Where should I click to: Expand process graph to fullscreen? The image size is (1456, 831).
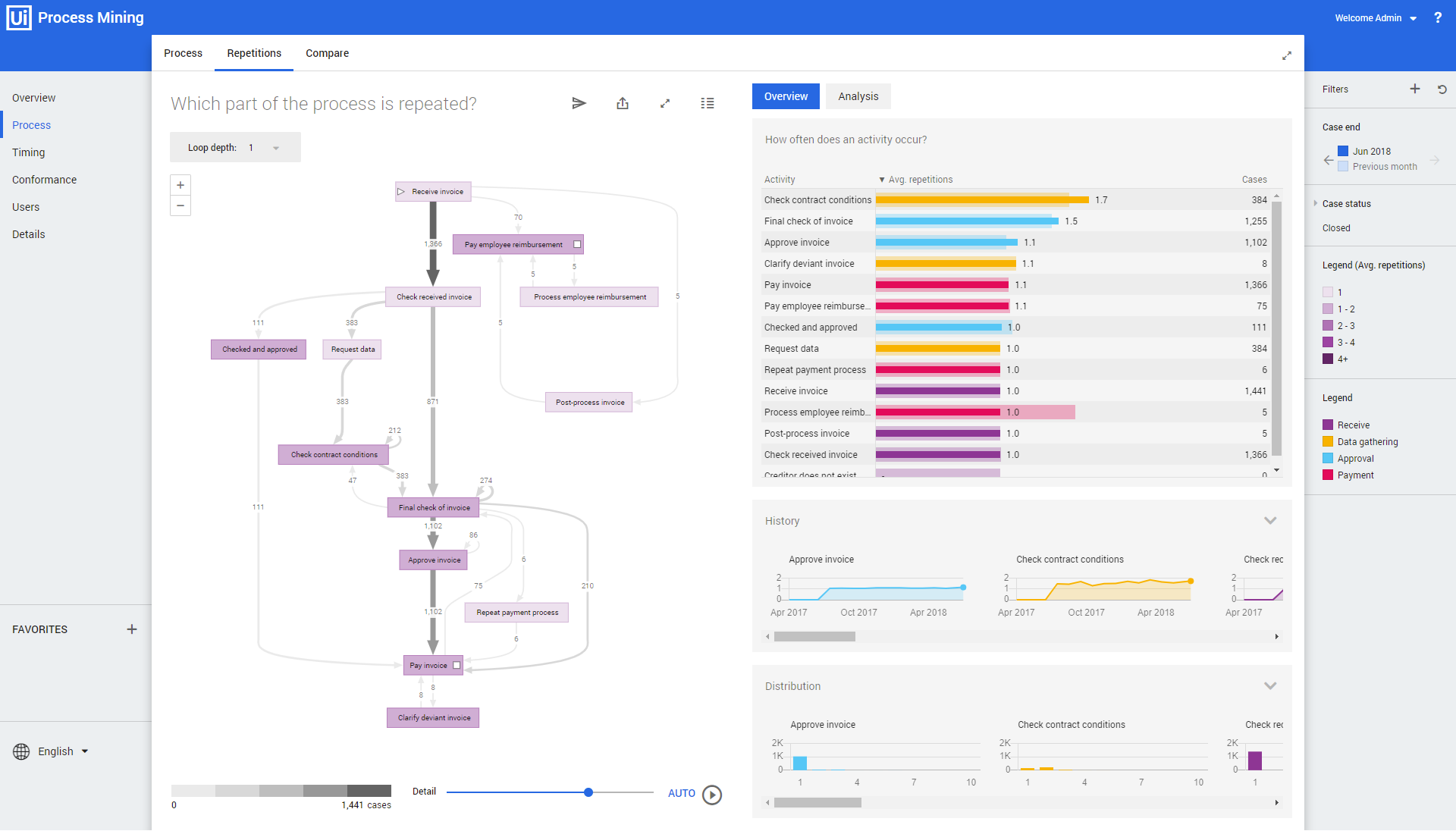coord(665,103)
